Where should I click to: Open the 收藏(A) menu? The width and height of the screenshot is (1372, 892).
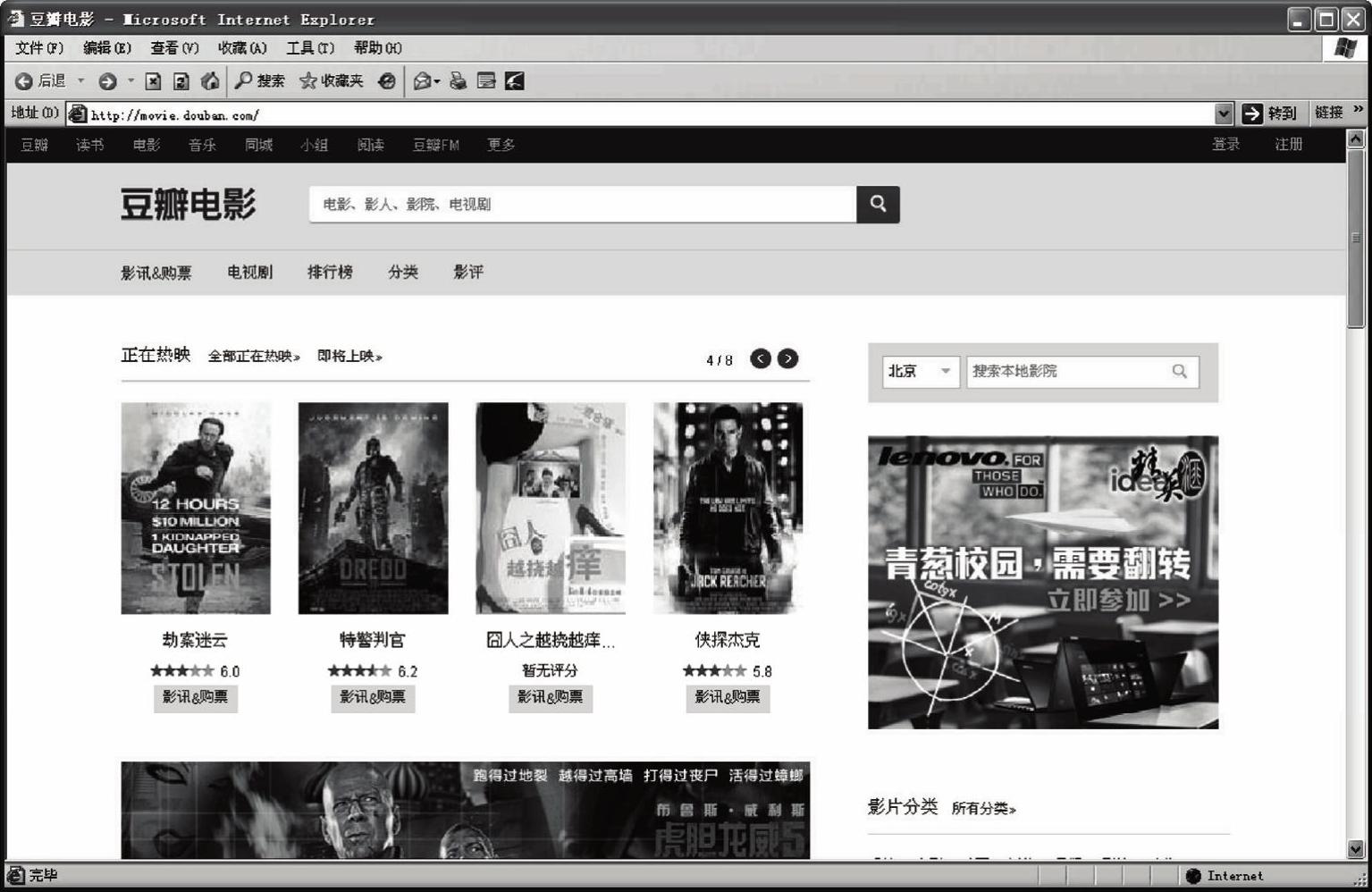(x=242, y=48)
